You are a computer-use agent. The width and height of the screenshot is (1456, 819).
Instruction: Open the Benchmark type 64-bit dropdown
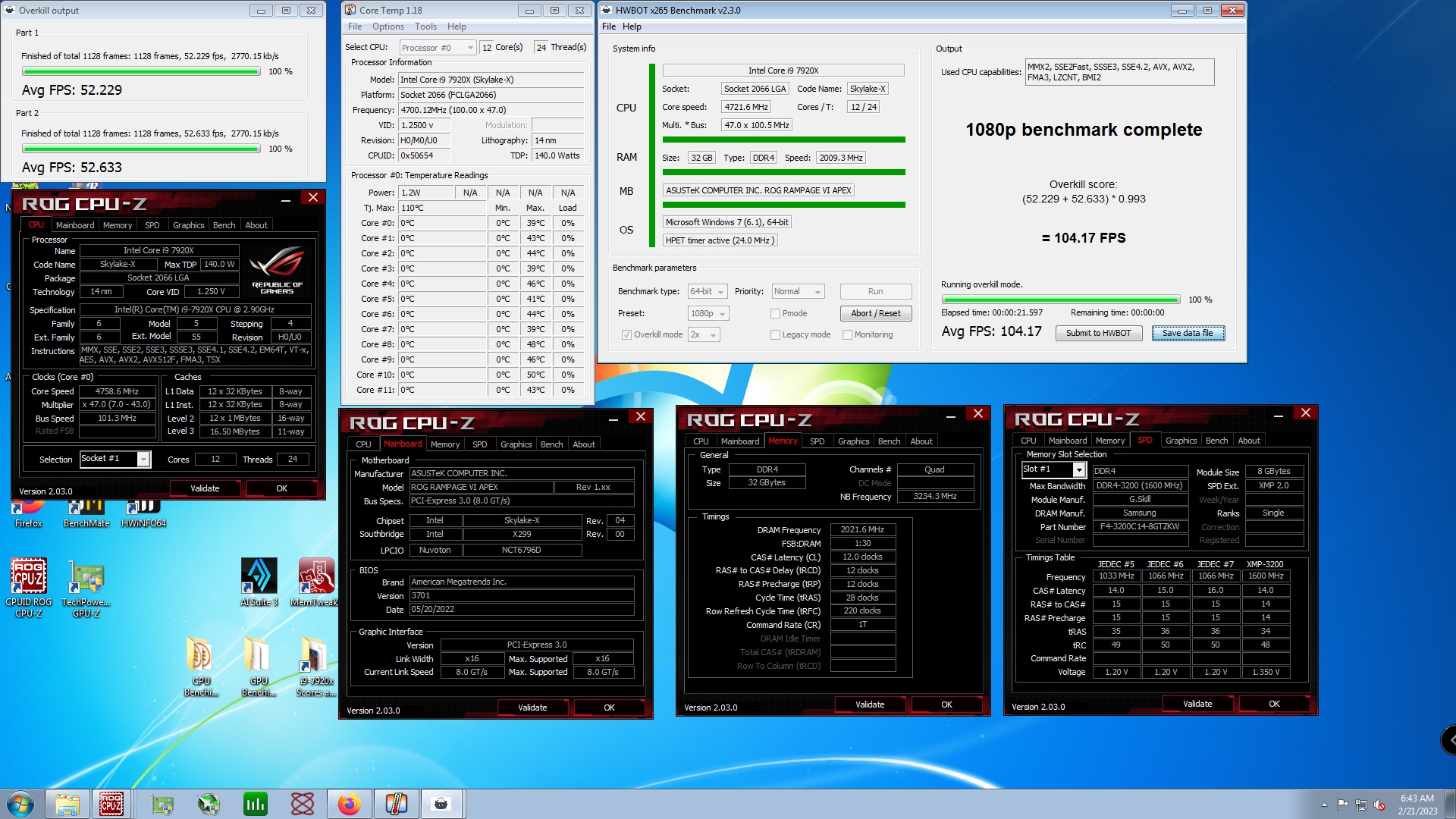(708, 291)
